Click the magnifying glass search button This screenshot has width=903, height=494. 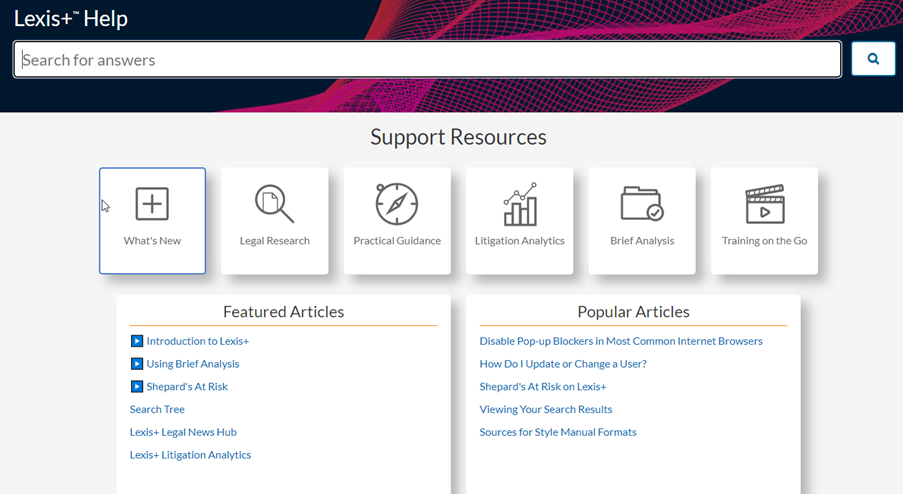[873, 59]
